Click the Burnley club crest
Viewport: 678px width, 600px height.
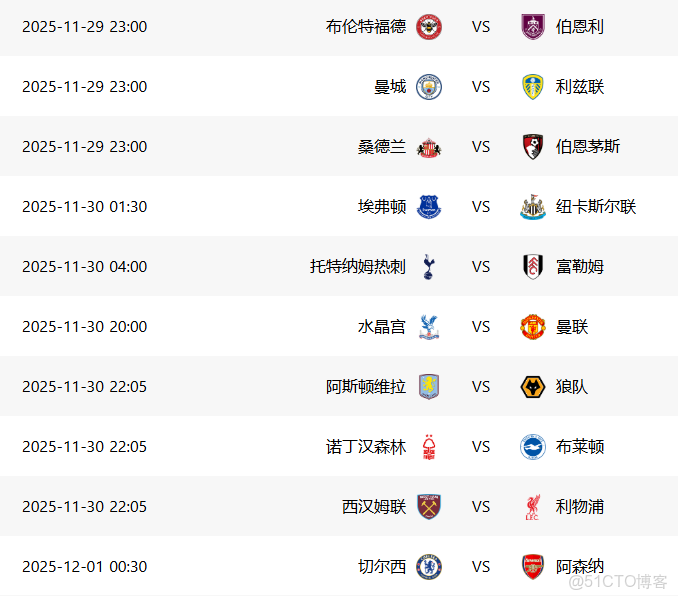pos(533,27)
